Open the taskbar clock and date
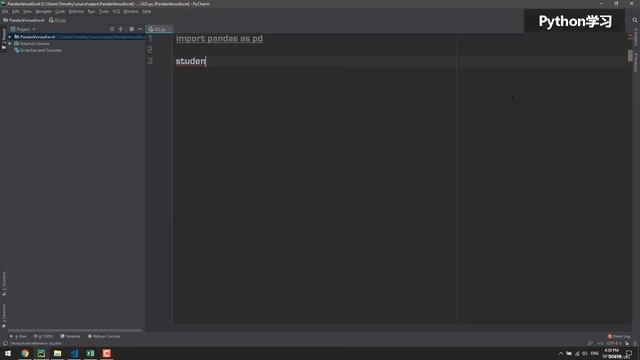 611,353
